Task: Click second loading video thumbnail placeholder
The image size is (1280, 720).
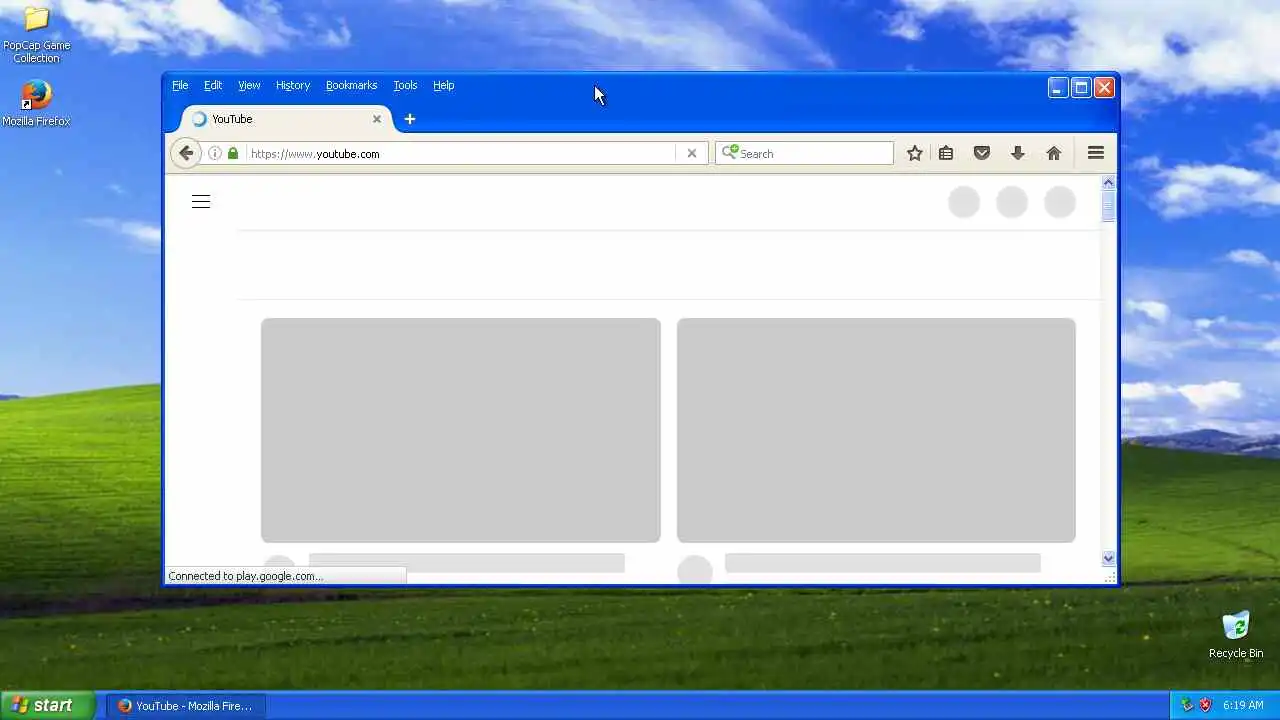Action: click(x=876, y=430)
